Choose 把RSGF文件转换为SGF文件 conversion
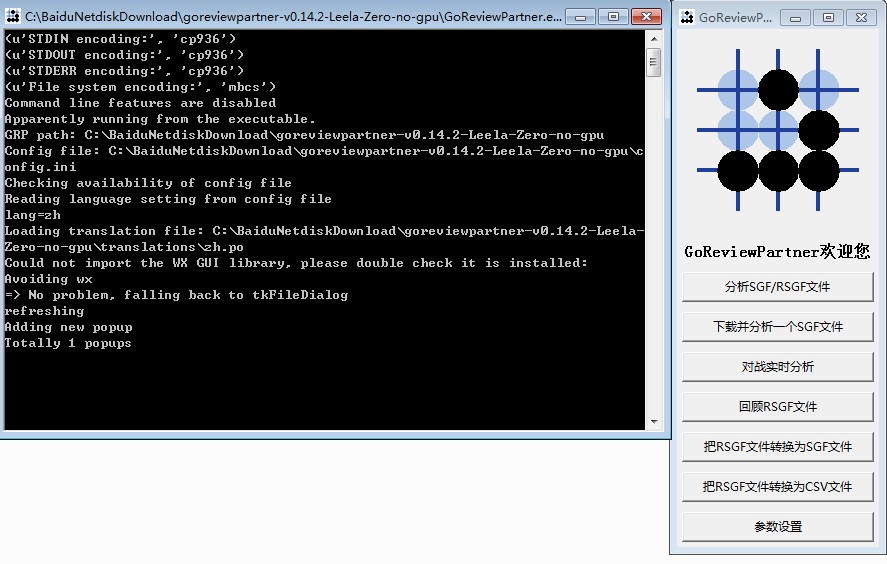Image resolution: width=887 pixels, height=564 pixels. (777, 447)
